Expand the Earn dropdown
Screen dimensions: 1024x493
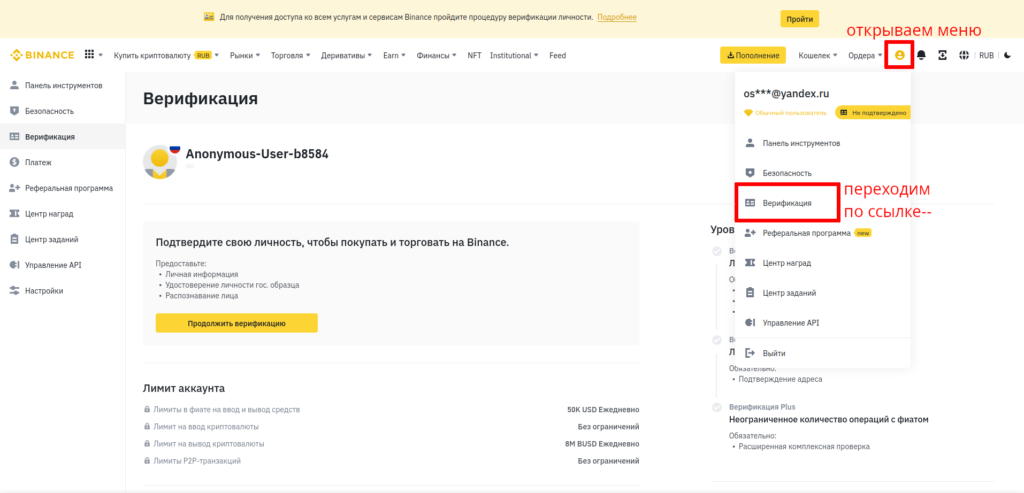pos(394,56)
